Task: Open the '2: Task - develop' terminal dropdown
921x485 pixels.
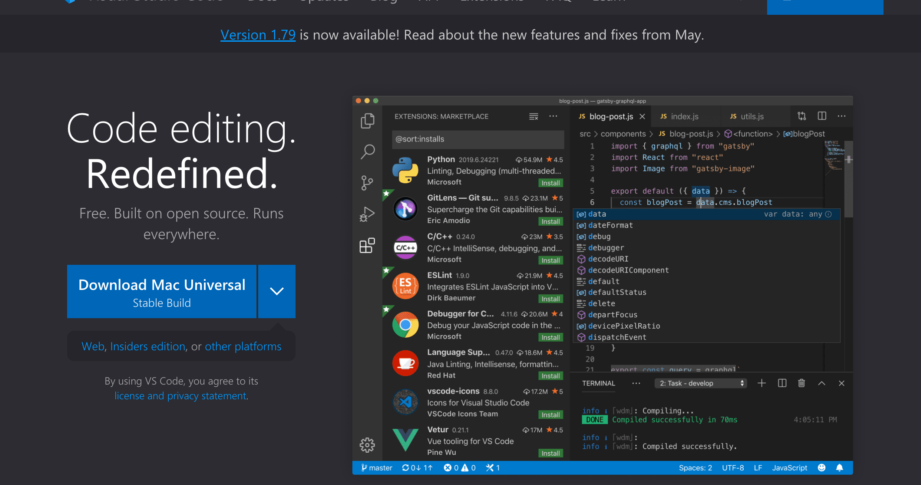Action: click(x=701, y=383)
